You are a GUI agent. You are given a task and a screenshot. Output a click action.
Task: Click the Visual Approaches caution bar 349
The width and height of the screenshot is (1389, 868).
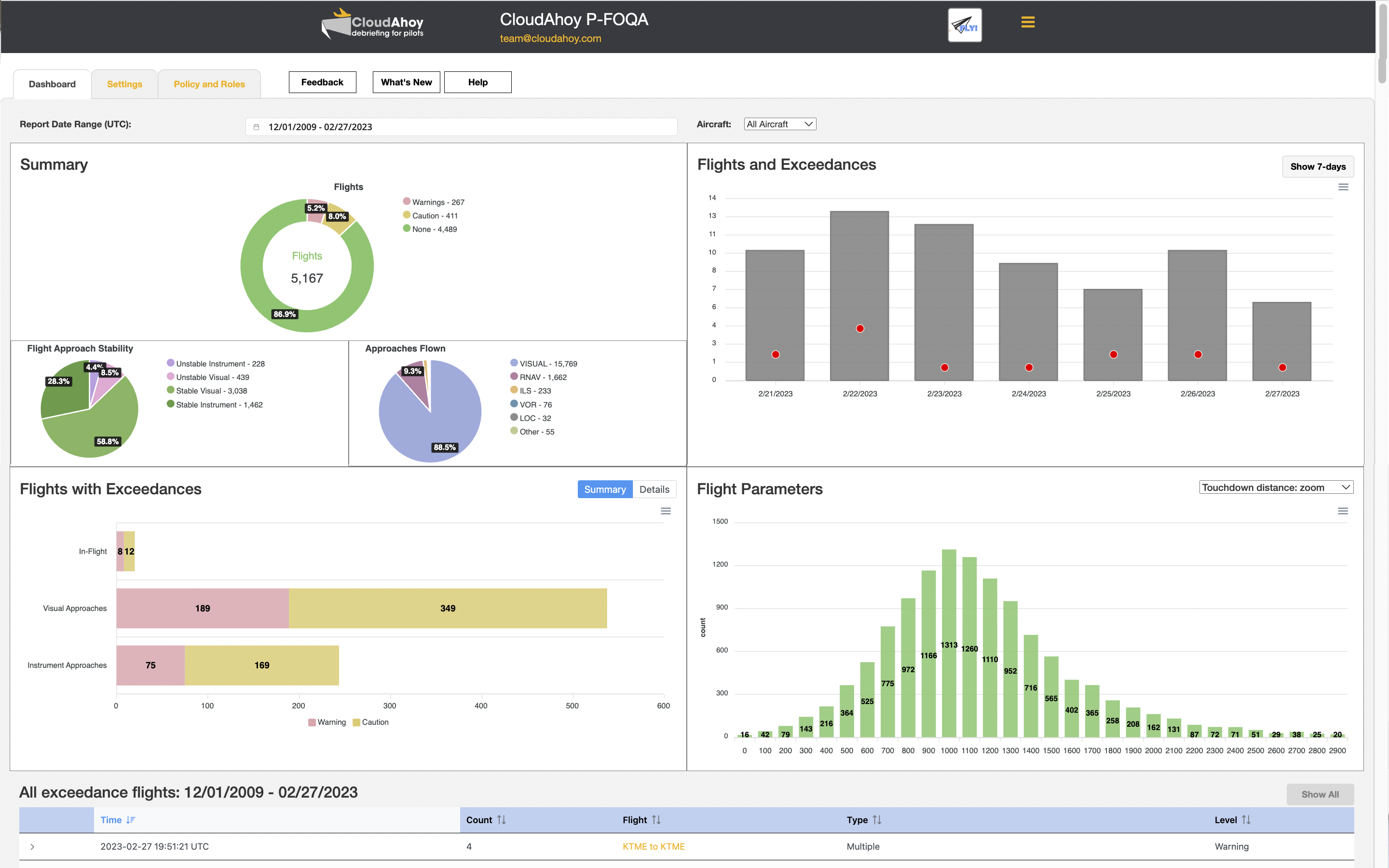448,608
